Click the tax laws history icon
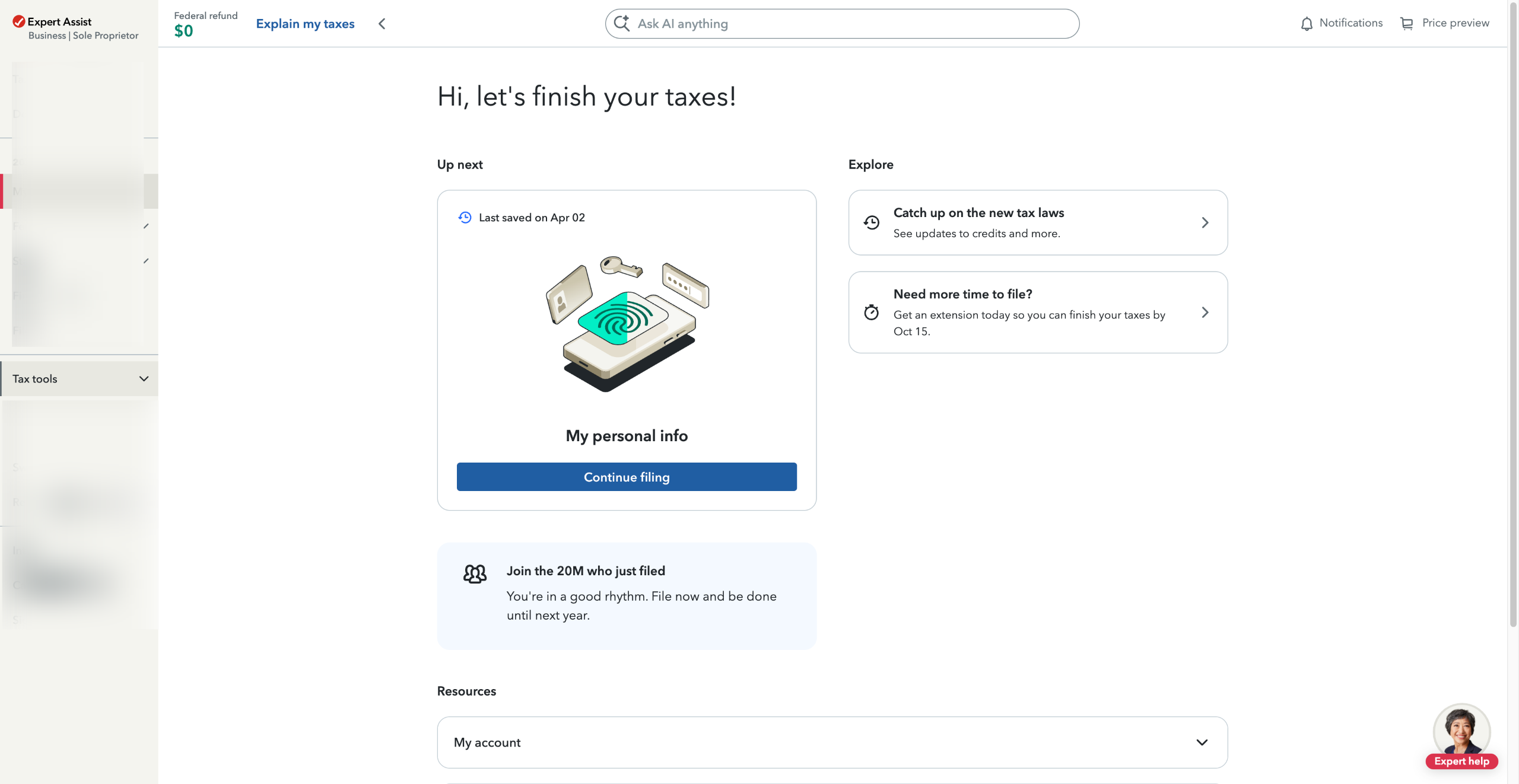Viewport: 1519px width, 784px height. coord(871,222)
